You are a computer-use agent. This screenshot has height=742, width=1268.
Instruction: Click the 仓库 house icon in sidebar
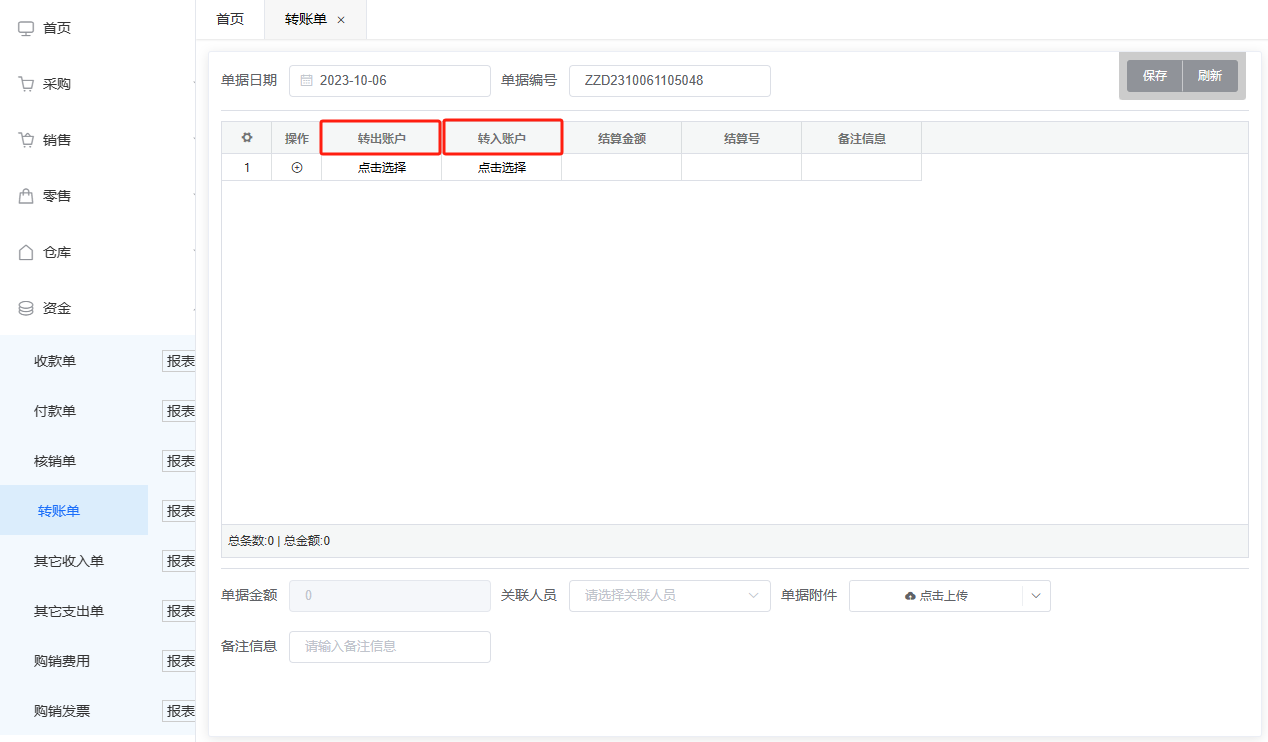pos(27,252)
